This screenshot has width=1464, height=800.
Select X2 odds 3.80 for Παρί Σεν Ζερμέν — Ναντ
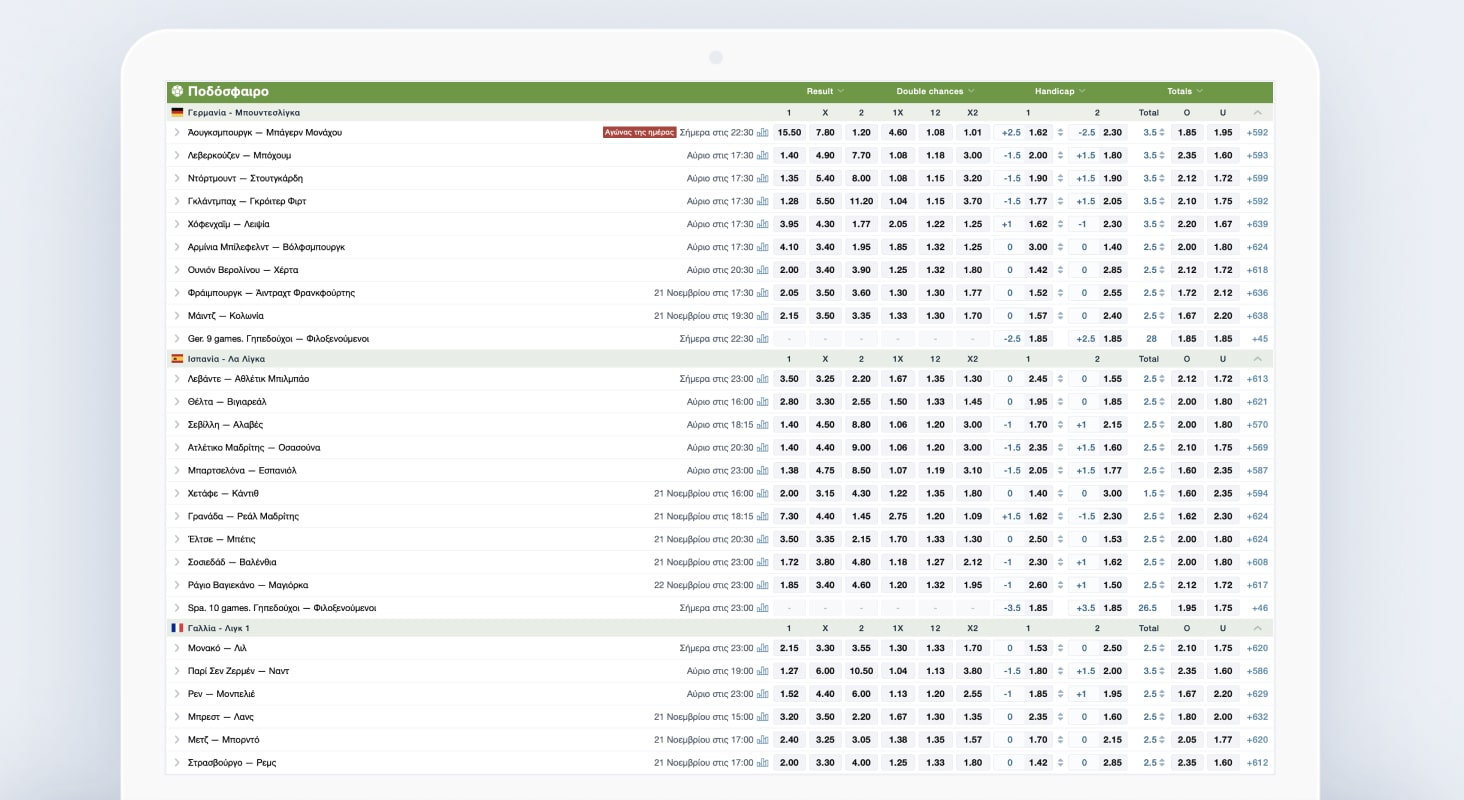[x=973, y=671]
